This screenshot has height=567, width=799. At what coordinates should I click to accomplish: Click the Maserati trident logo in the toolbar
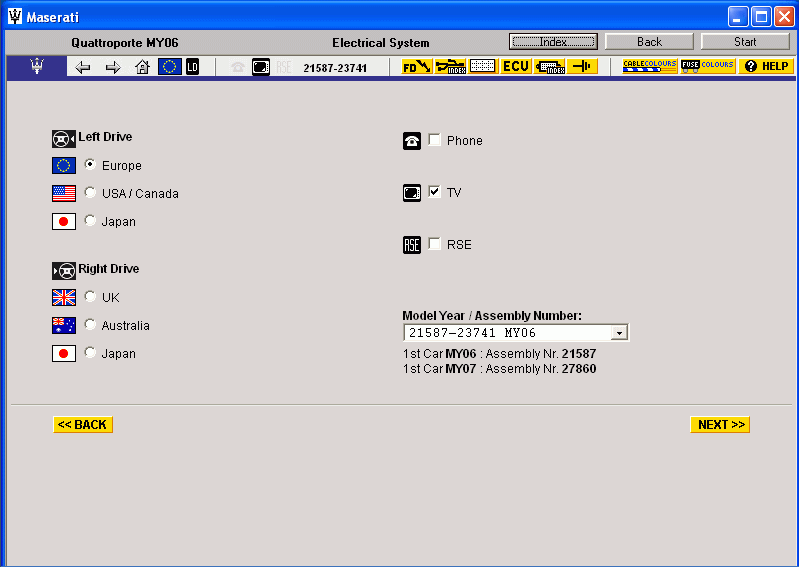[38, 67]
